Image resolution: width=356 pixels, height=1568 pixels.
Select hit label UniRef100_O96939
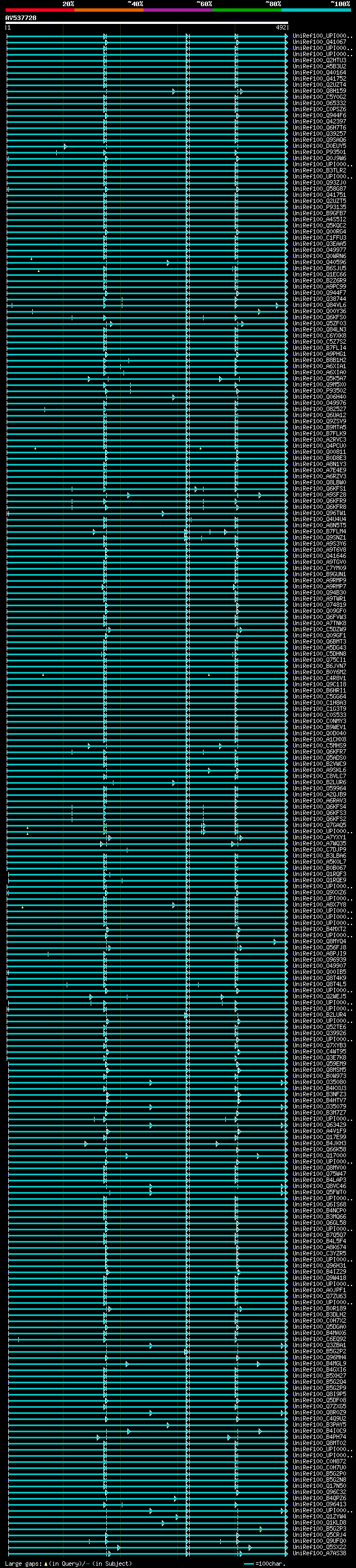click(x=319, y=960)
